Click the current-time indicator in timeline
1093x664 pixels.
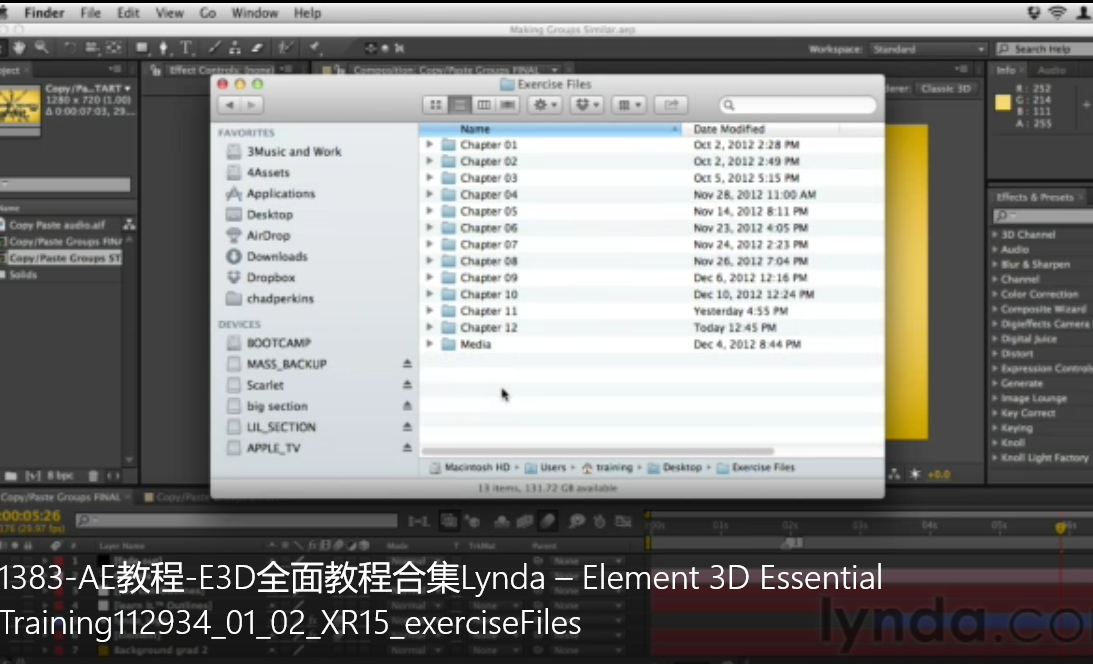tap(1060, 527)
